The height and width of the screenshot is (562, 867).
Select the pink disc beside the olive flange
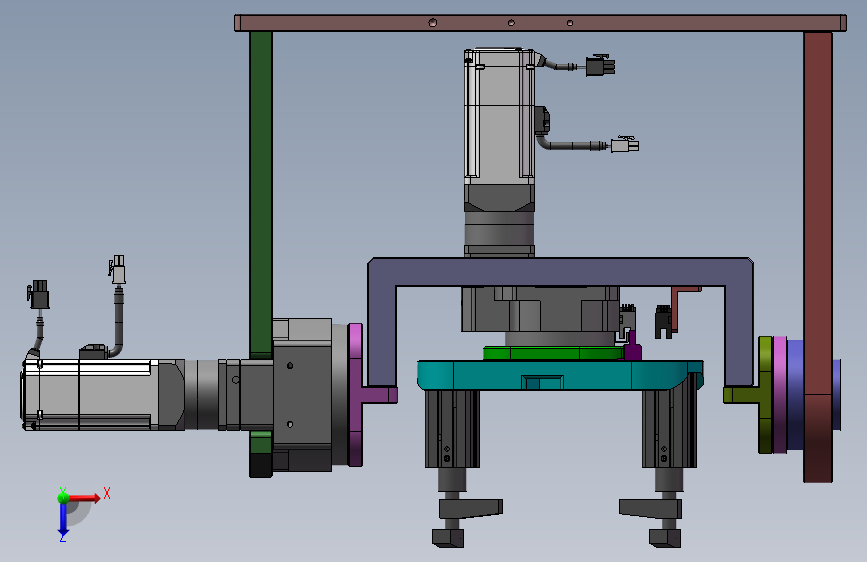tap(780, 395)
